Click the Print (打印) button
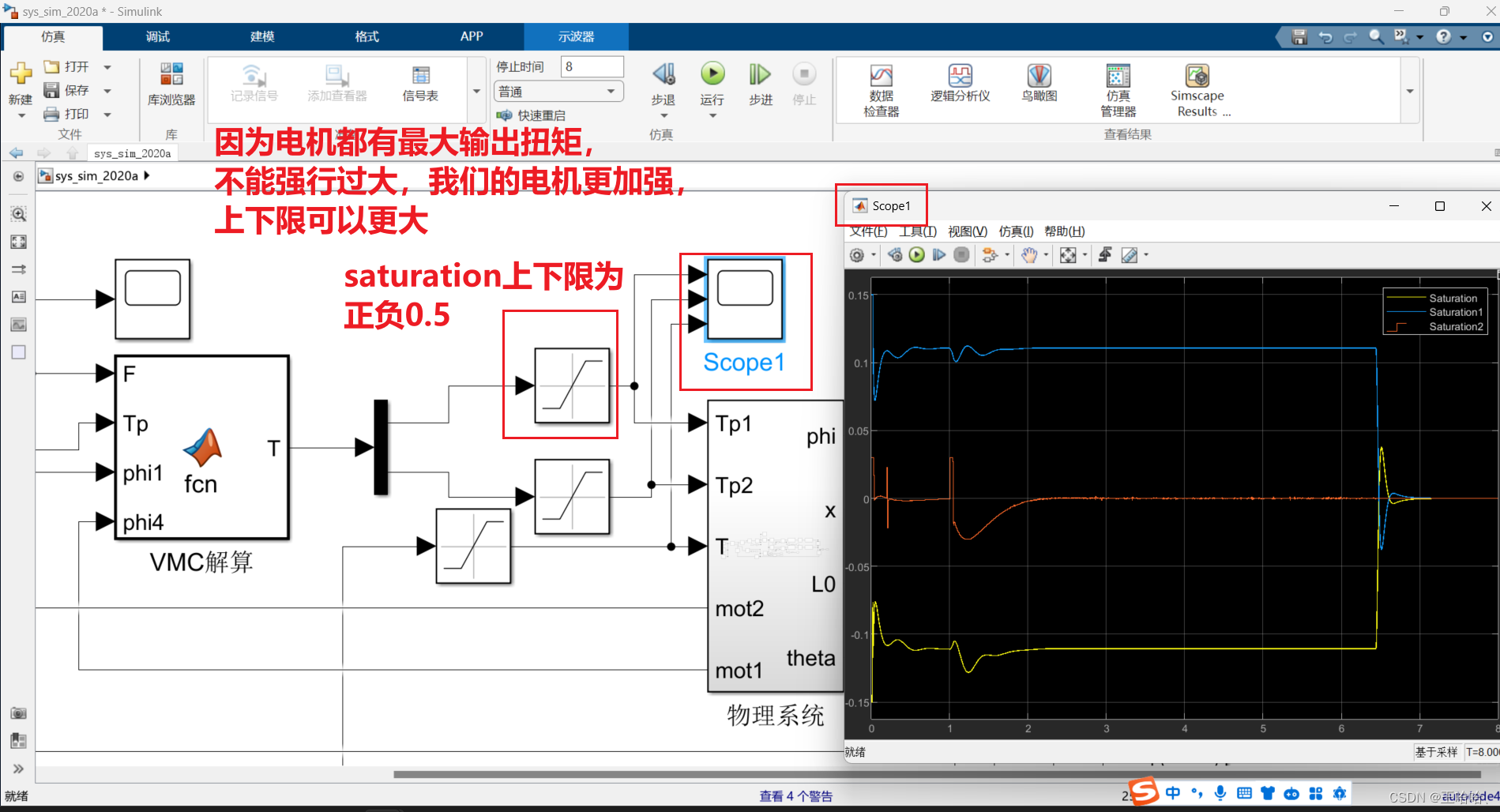 click(x=66, y=115)
